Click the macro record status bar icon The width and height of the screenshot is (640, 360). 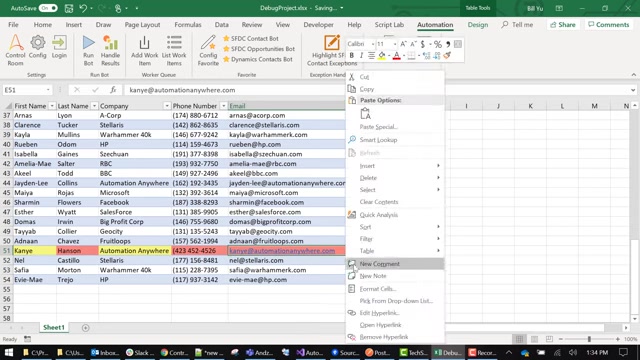27,339
